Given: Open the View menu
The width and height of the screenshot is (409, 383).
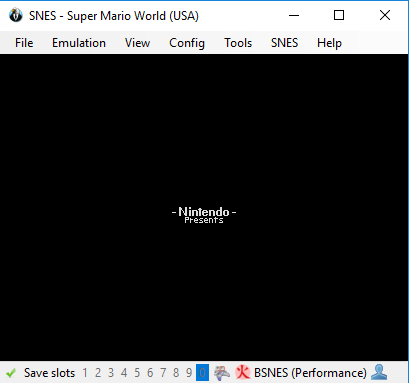Looking at the screenshot, I should coord(137,43).
